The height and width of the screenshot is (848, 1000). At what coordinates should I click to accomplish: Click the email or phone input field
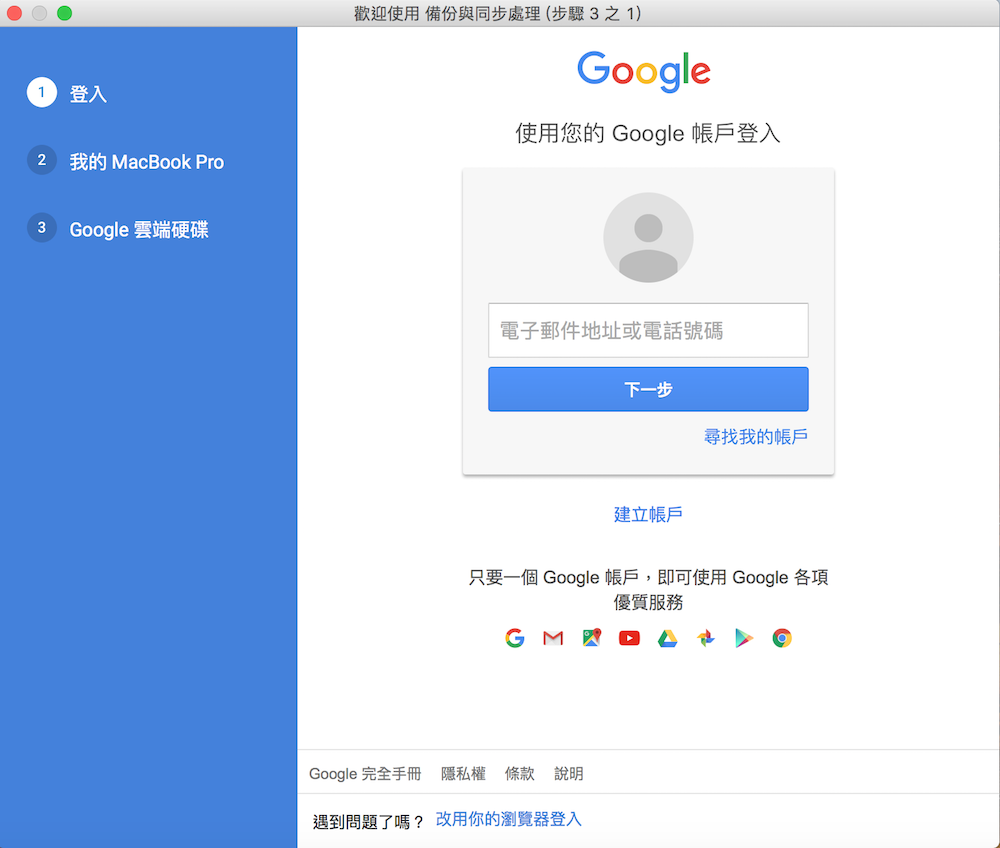(647, 330)
